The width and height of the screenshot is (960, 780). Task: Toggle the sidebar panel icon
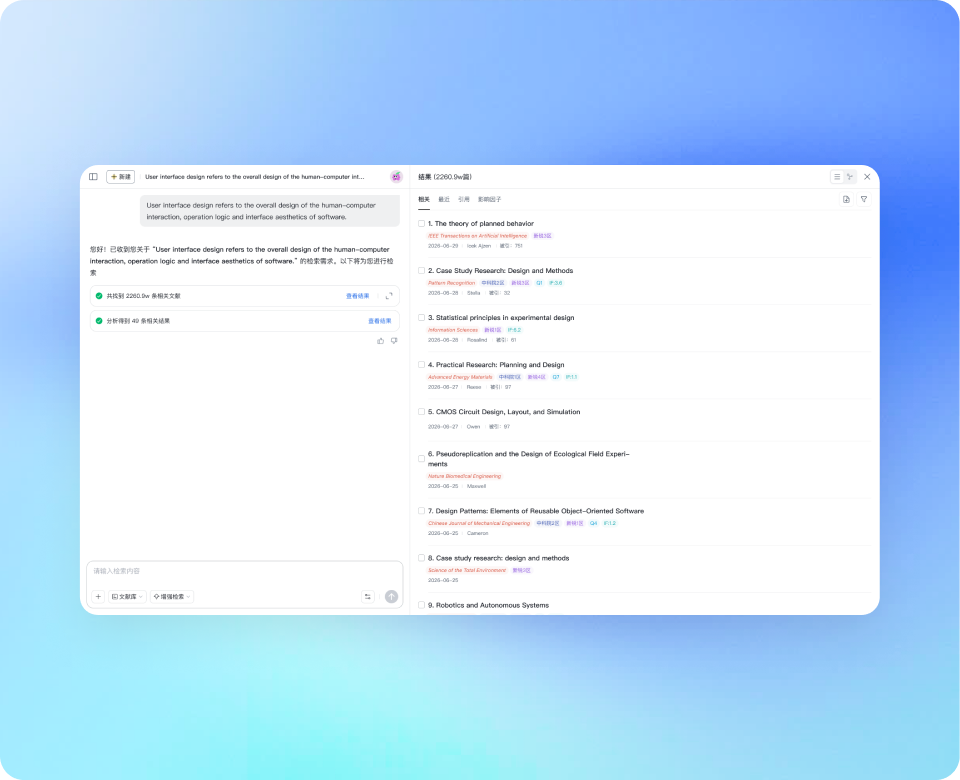[x=93, y=177]
